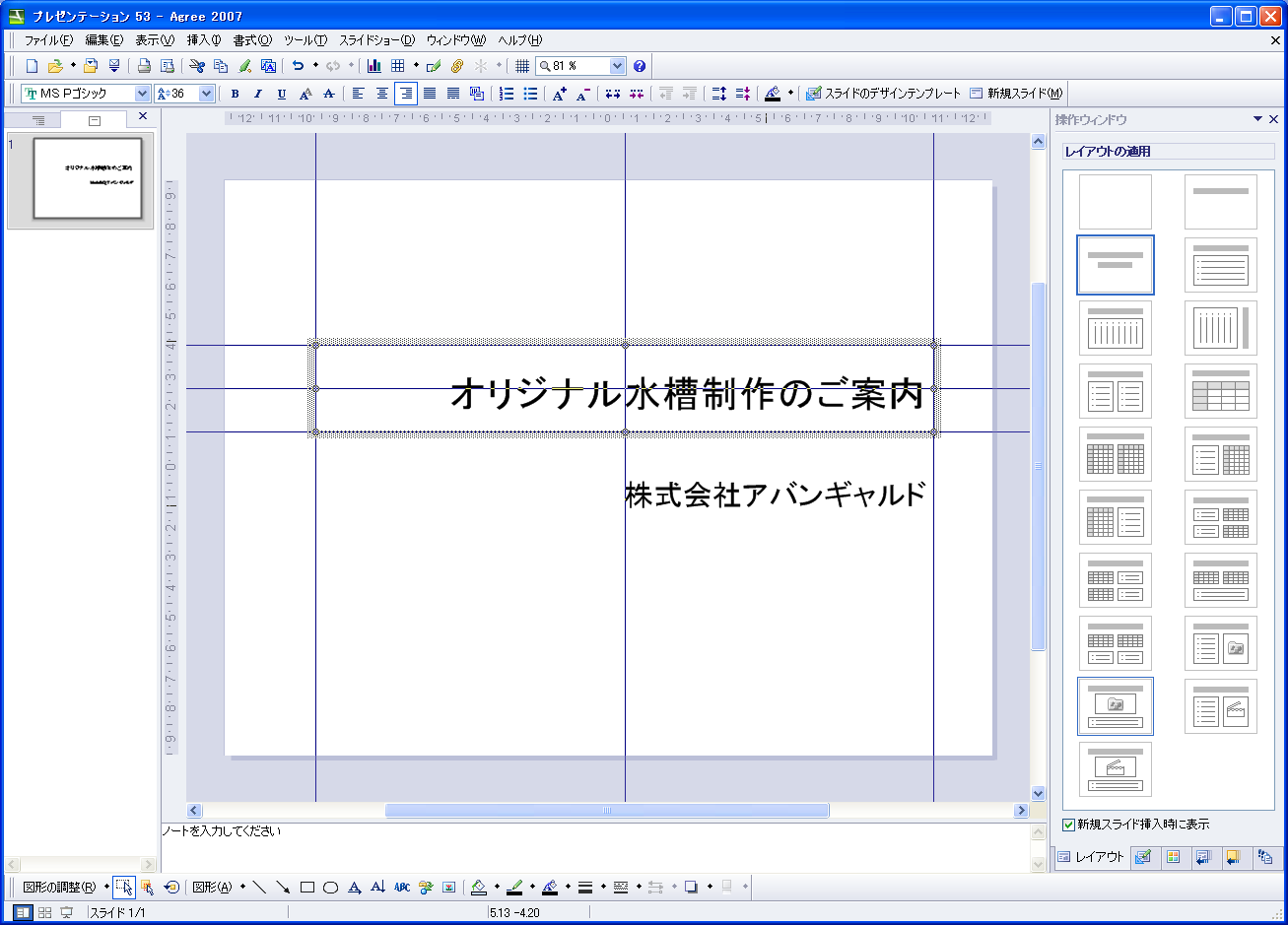This screenshot has width=1288, height=925.
Task: Open the font size 36 dropdown
Action: [207, 94]
